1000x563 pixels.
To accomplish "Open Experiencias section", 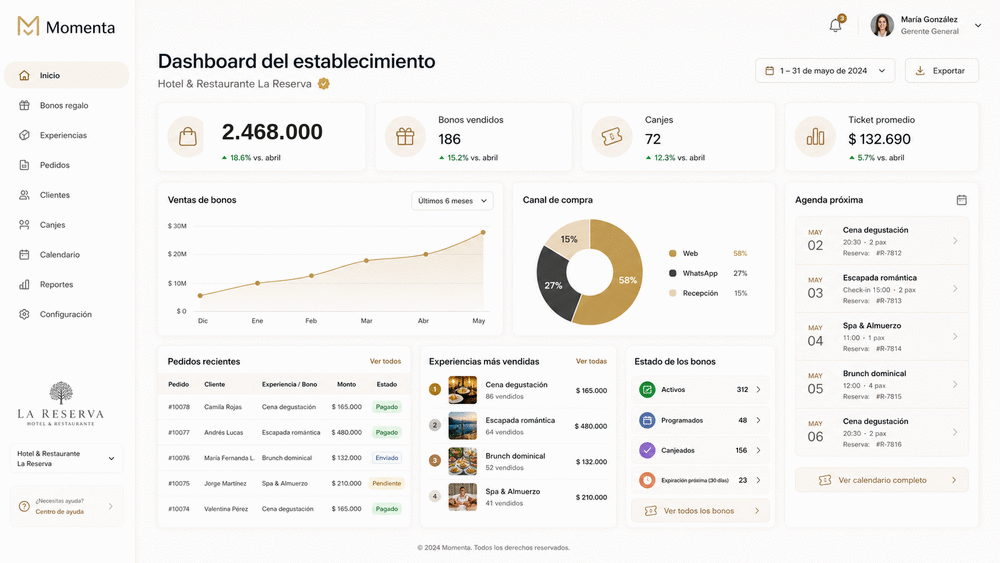I will click(x=66, y=135).
